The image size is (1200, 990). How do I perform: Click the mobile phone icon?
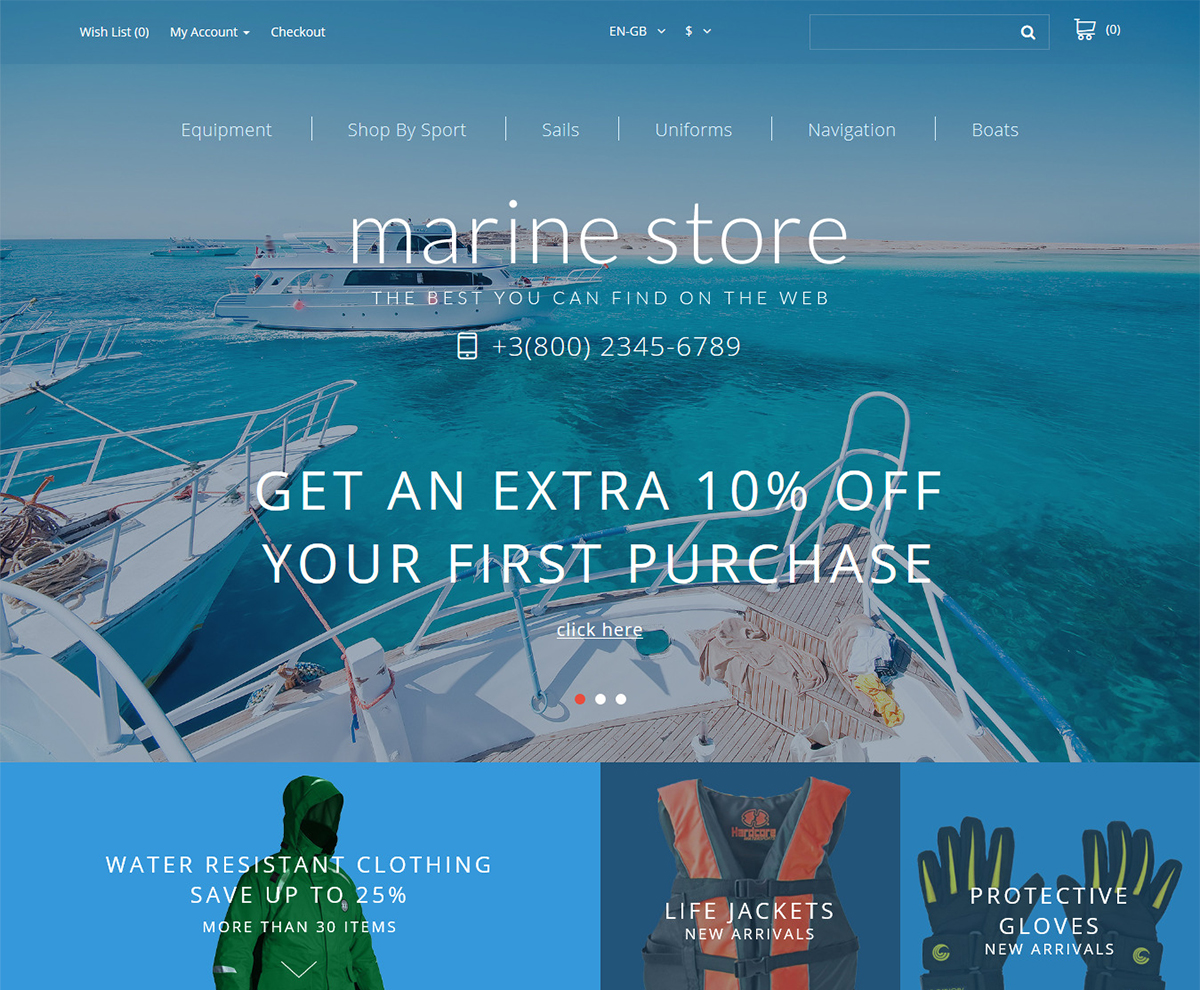467,346
